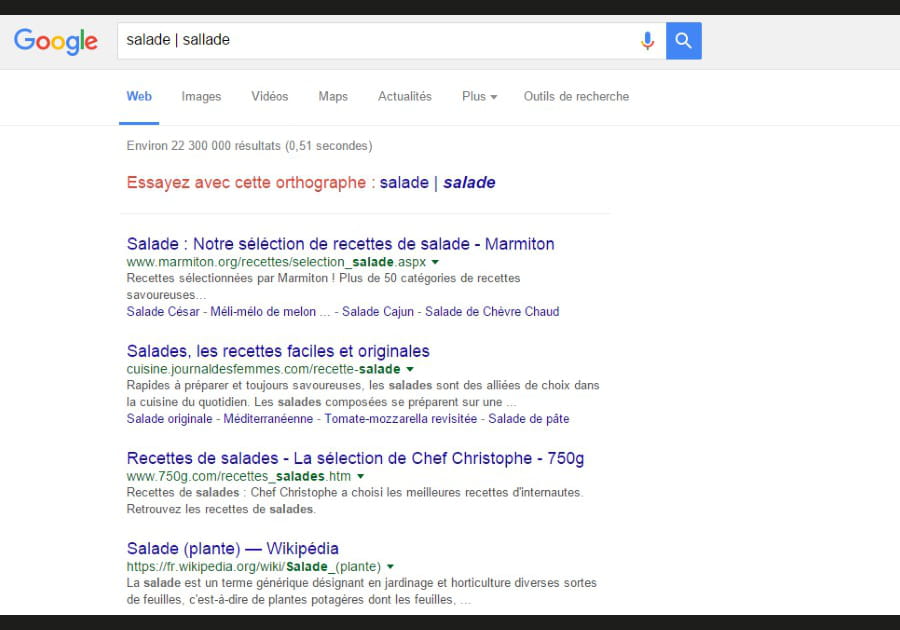Select the Web tab
The image size is (900, 630).
coord(139,96)
